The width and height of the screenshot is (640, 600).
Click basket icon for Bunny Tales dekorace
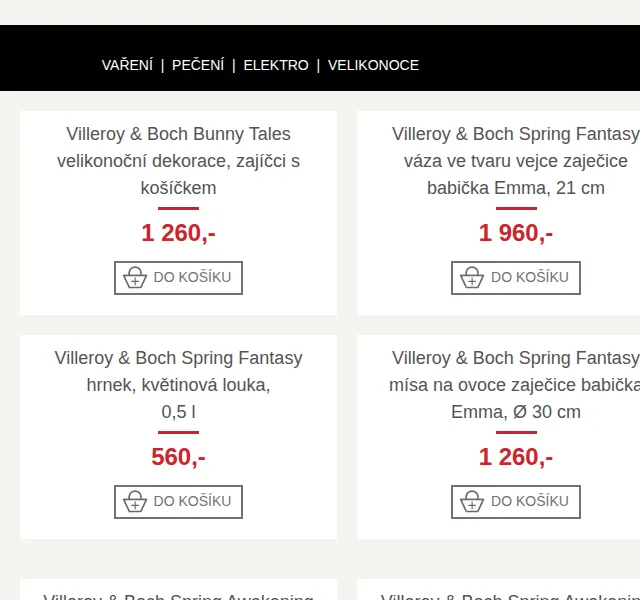(135, 278)
